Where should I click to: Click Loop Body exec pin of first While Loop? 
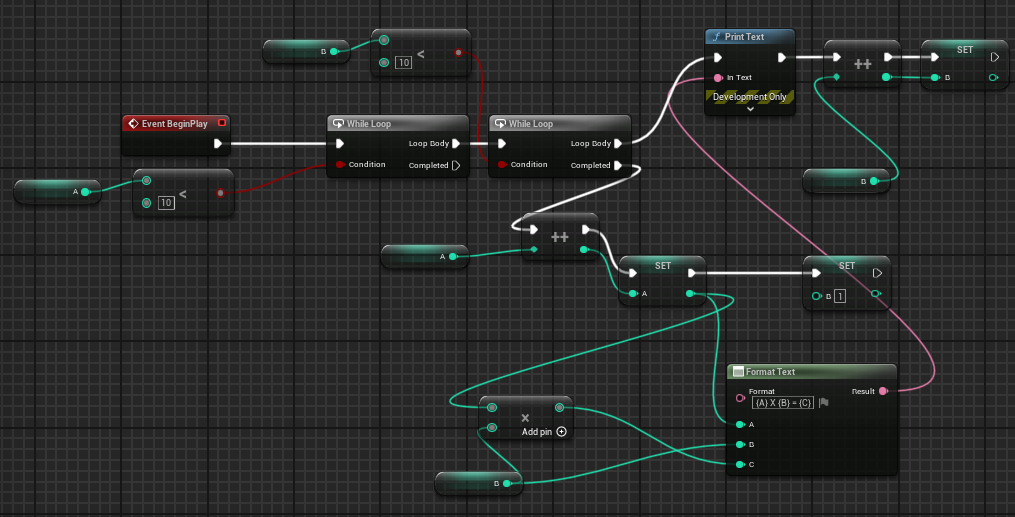coord(456,144)
